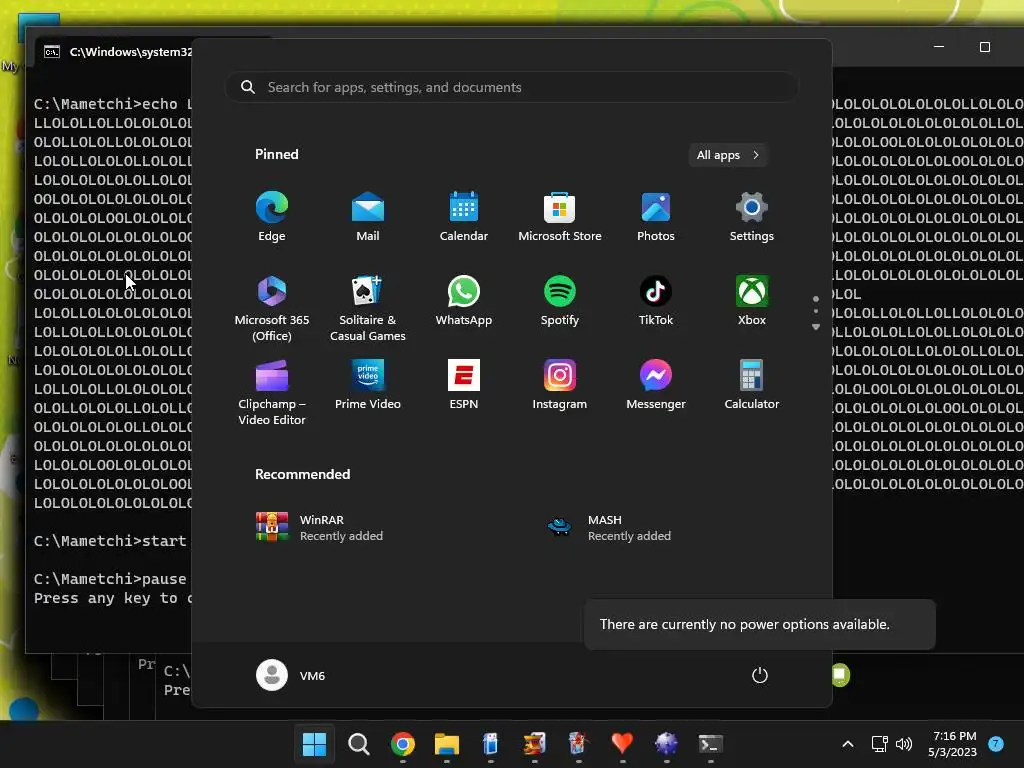The height and width of the screenshot is (768, 1024).
Task: Open Google Chrome from taskbar
Action: pos(402,744)
